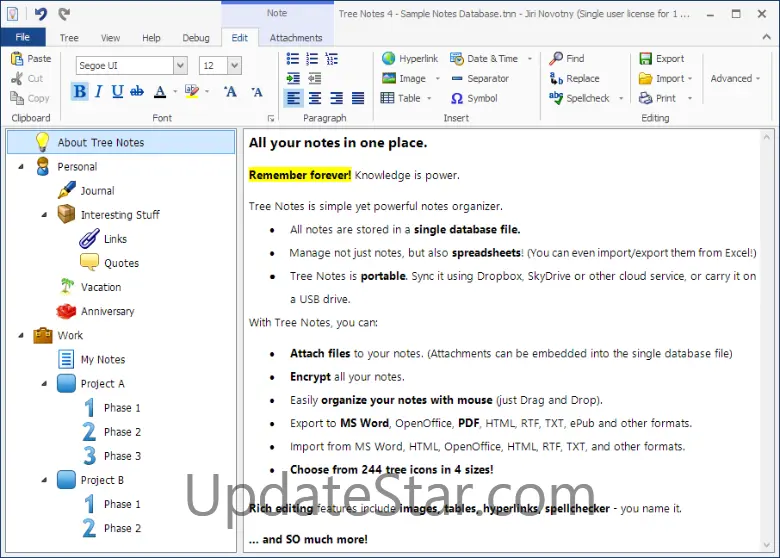Screen dimensions: 780x558
Task: Open the Spellcheck dropdown arrow
Action: coord(621,98)
